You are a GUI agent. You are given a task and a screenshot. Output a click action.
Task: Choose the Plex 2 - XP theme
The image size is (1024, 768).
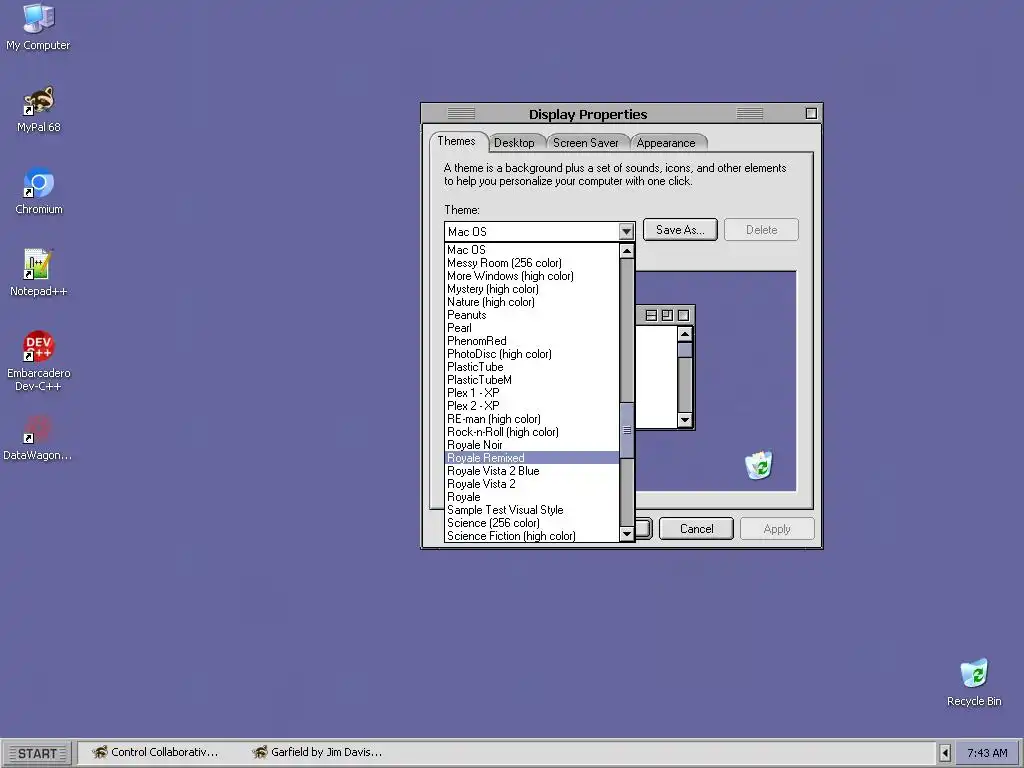pos(532,406)
